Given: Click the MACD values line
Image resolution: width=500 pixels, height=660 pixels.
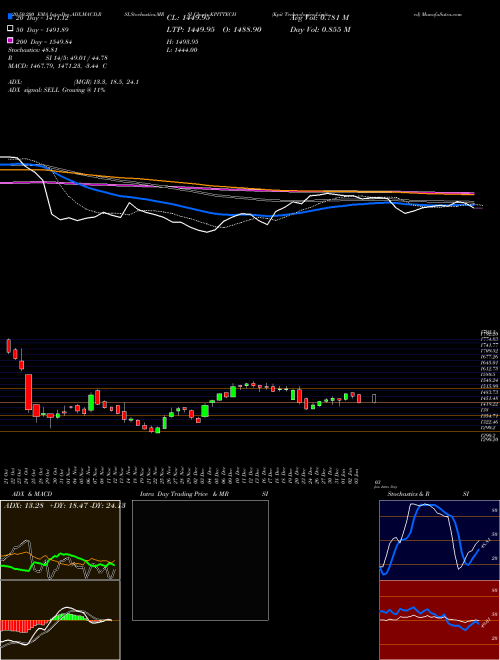Looking at the screenshot, I should click(x=57, y=66).
